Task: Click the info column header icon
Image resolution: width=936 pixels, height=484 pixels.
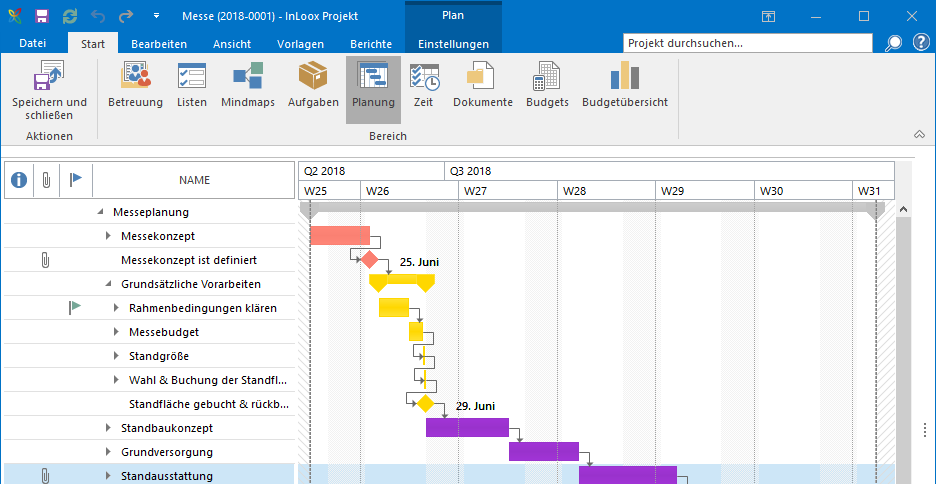Action: pos(19,179)
